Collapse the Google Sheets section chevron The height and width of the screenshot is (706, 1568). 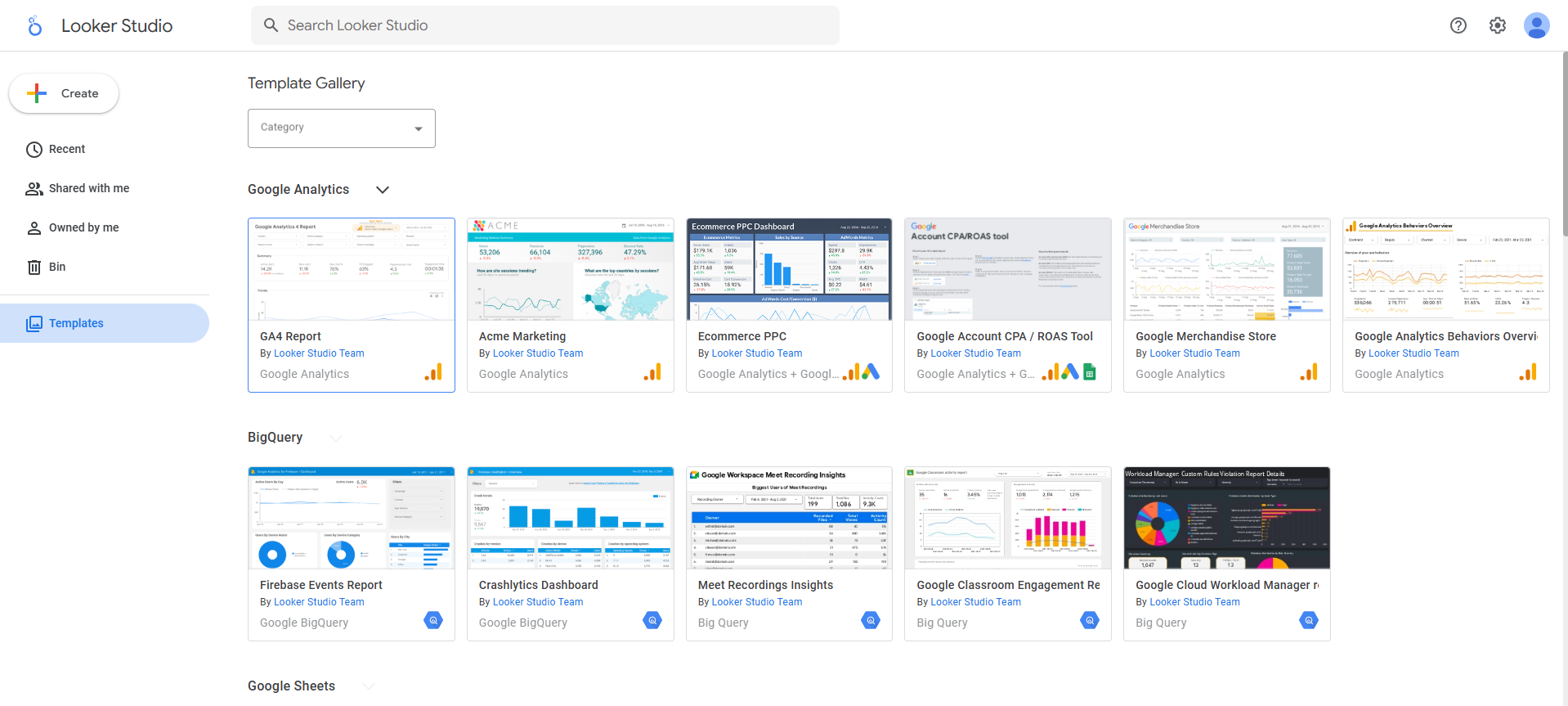(x=368, y=686)
